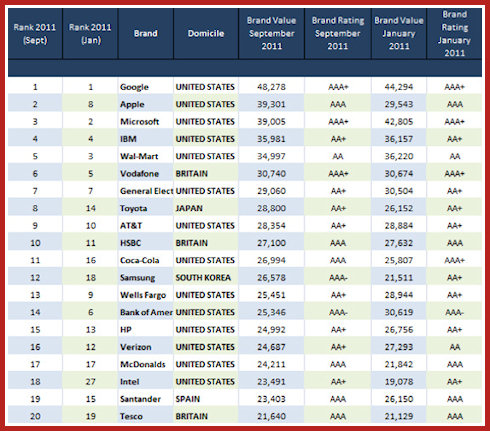Select value 24,992 in HP row
Screen dimensions: 490x431
coord(271,330)
